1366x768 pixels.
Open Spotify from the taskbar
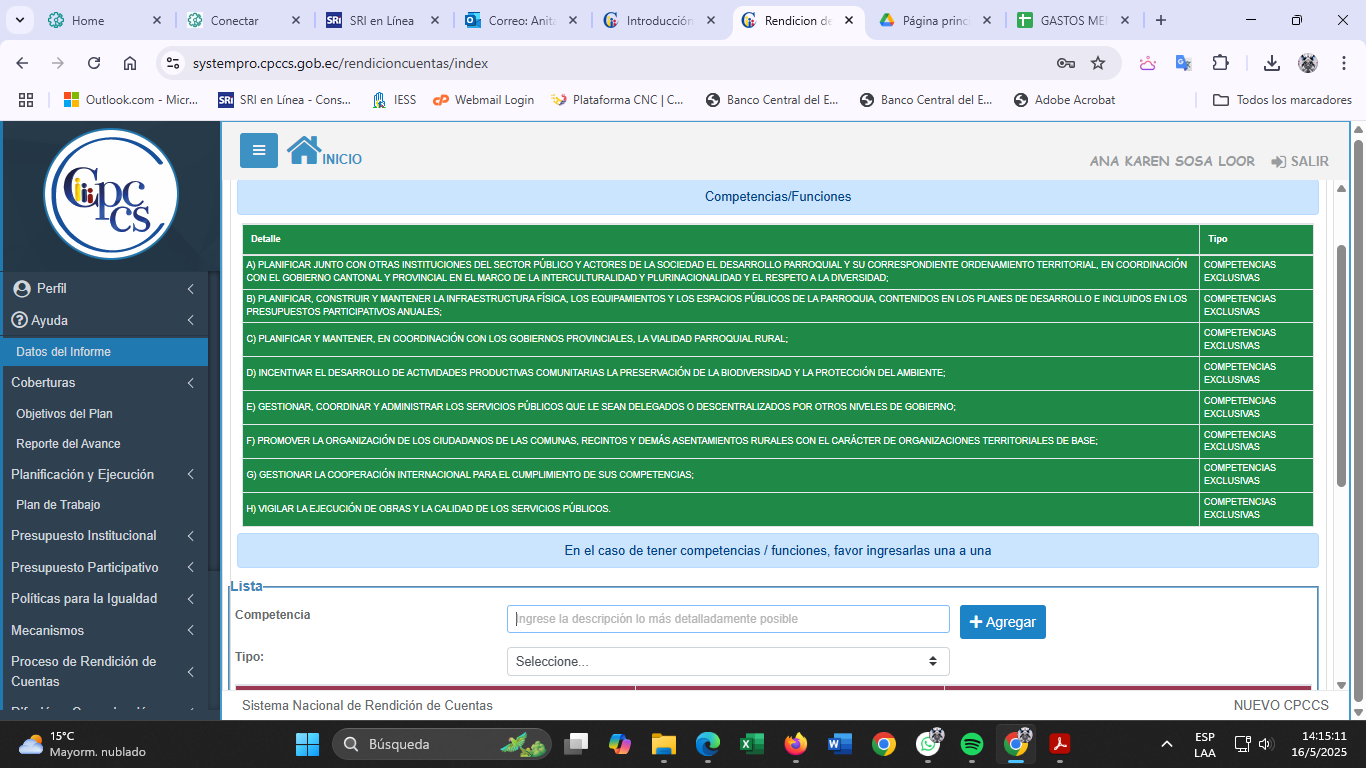click(971, 744)
